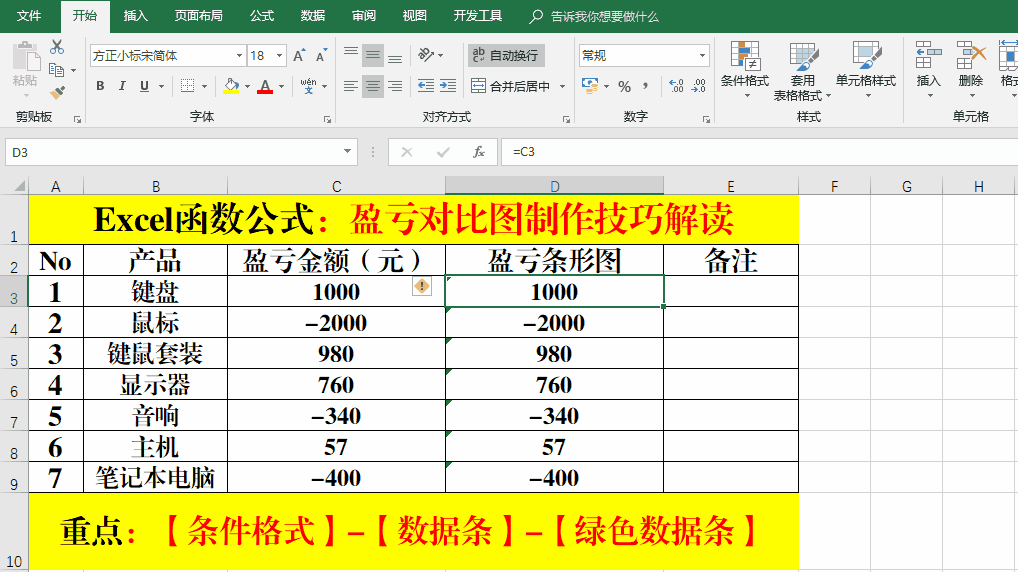Click the Format Painter brush icon
The width and height of the screenshot is (1018, 572).
pos(57,92)
